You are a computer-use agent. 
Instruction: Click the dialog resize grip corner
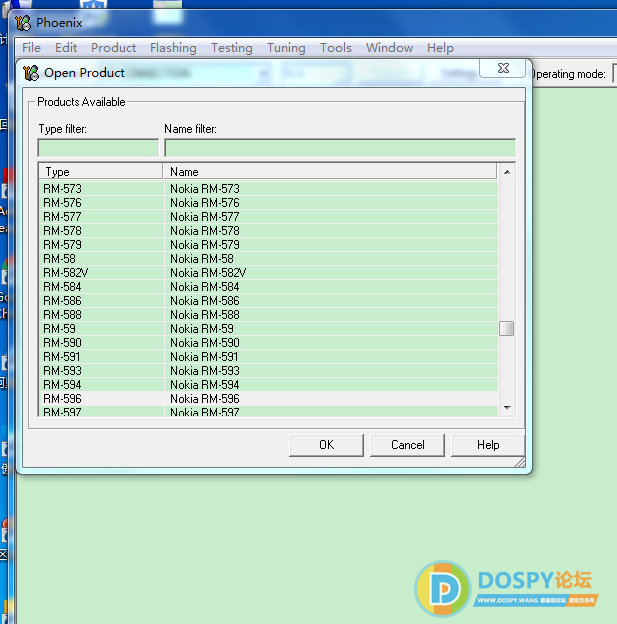click(x=520, y=462)
